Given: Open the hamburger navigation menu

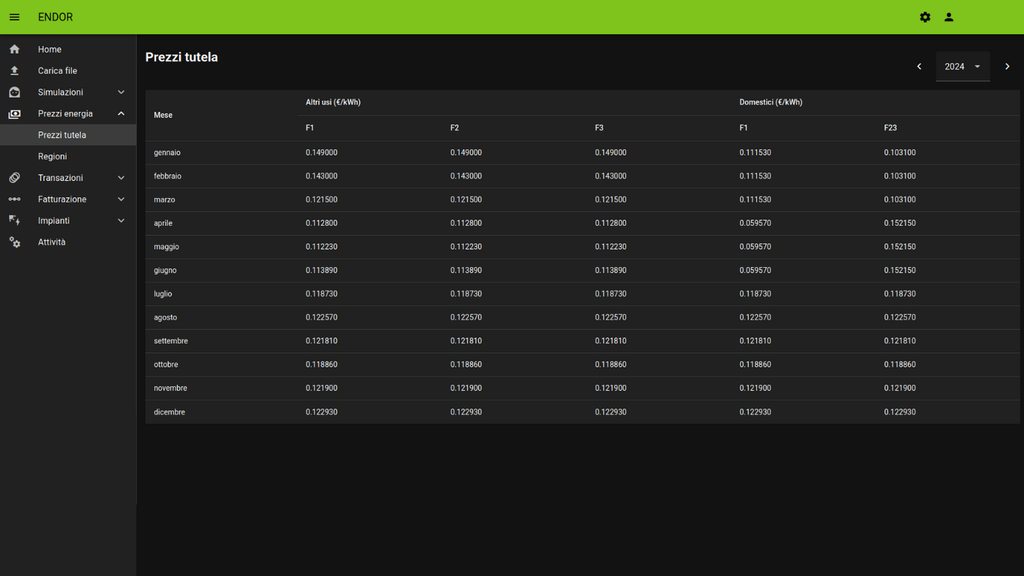Looking at the screenshot, I should coord(14,17).
